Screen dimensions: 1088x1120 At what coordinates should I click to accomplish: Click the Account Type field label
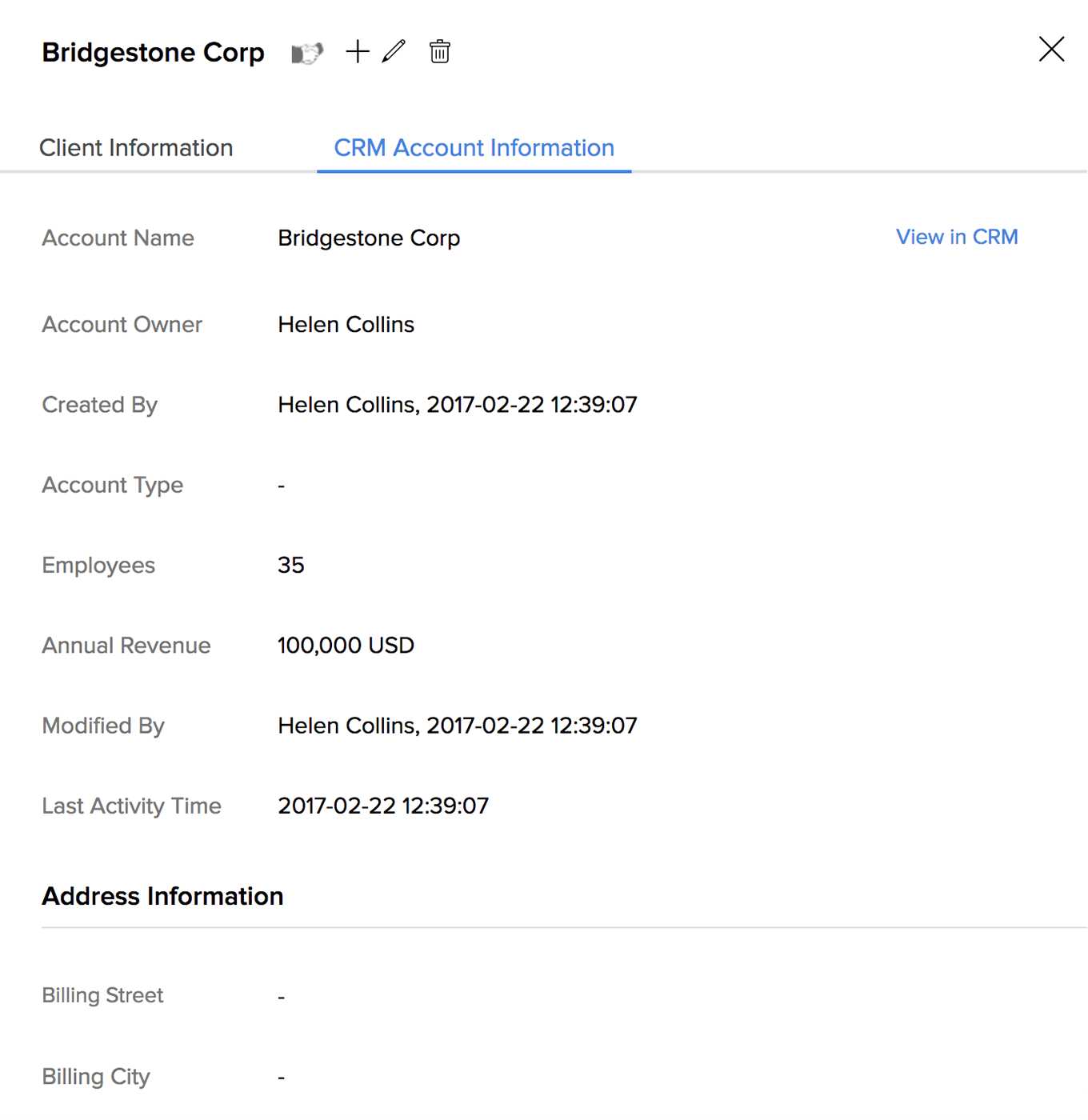tap(112, 486)
